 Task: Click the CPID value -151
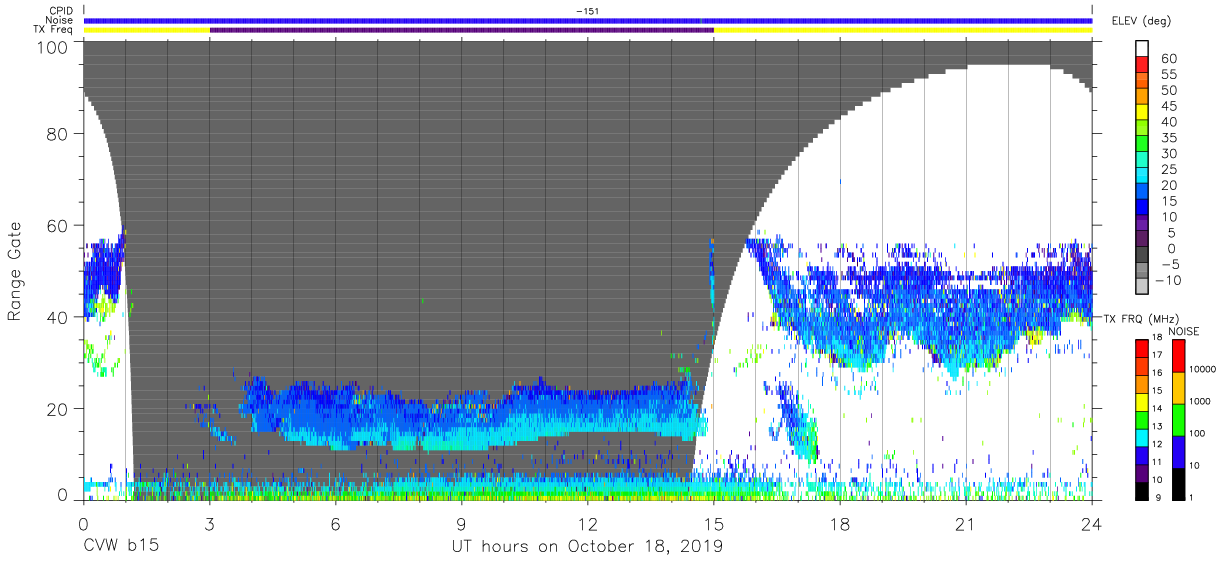pos(588,11)
